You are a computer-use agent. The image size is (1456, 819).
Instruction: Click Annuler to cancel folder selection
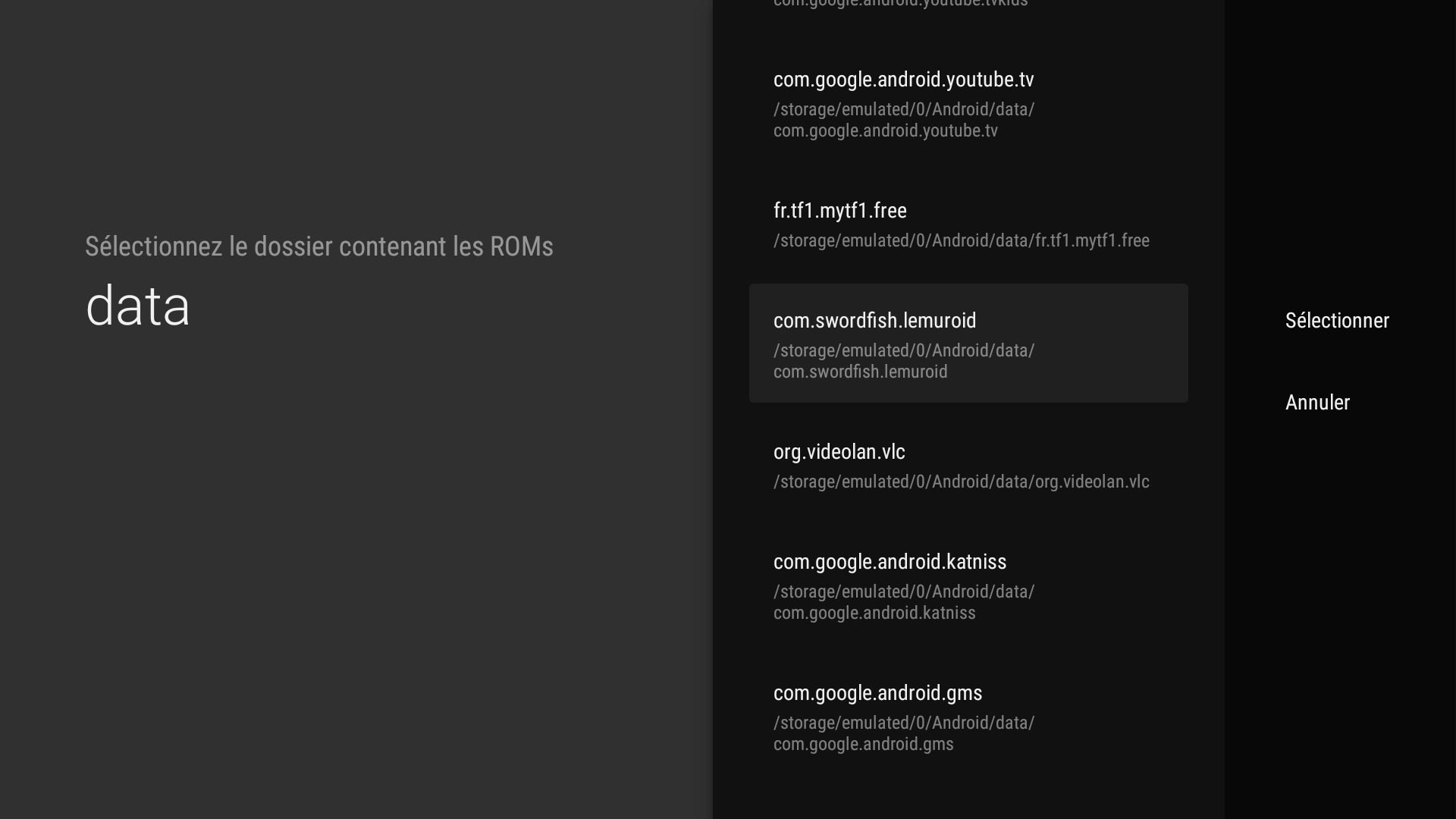click(x=1317, y=402)
